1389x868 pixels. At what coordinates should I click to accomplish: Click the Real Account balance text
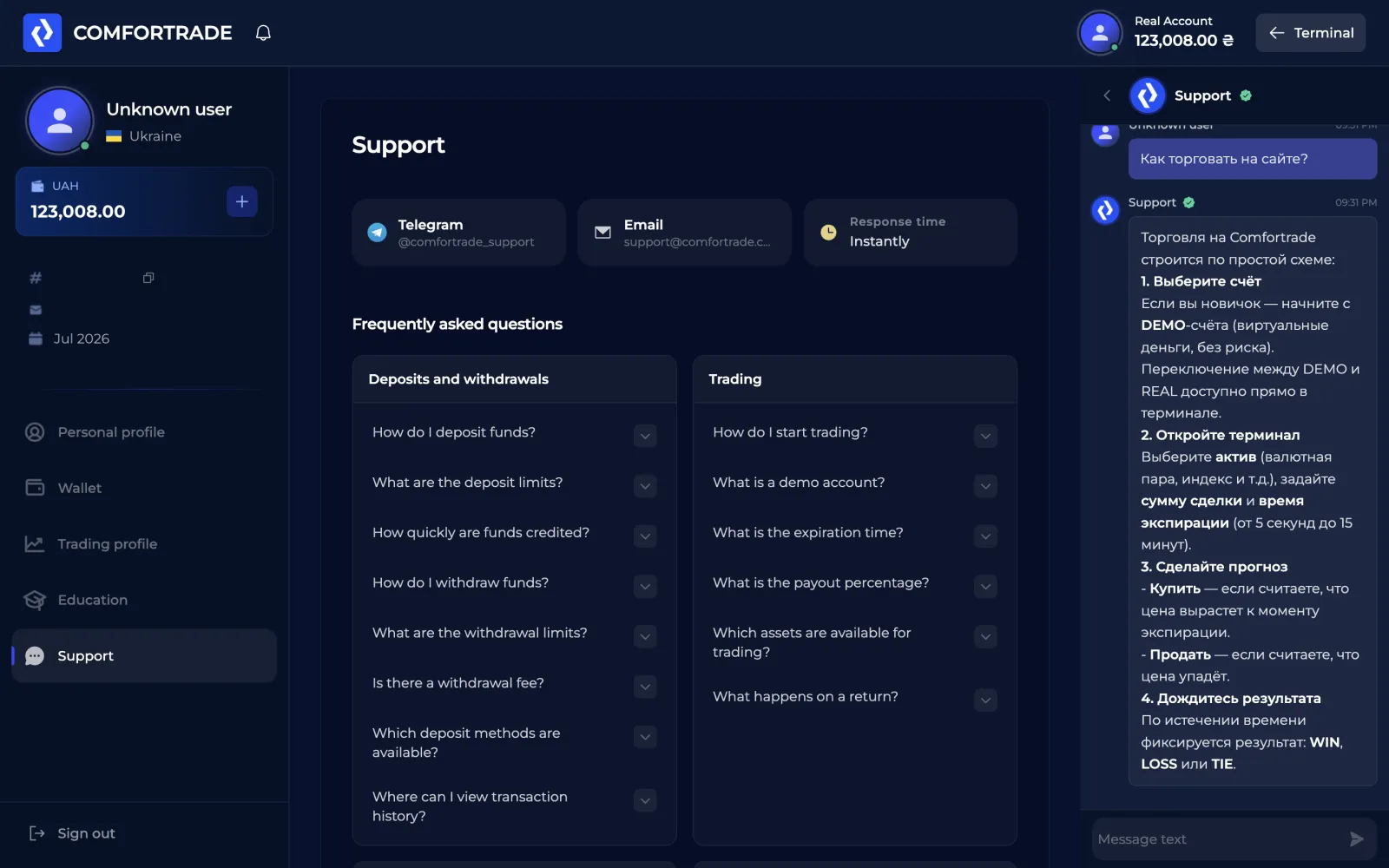click(1183, 40)
